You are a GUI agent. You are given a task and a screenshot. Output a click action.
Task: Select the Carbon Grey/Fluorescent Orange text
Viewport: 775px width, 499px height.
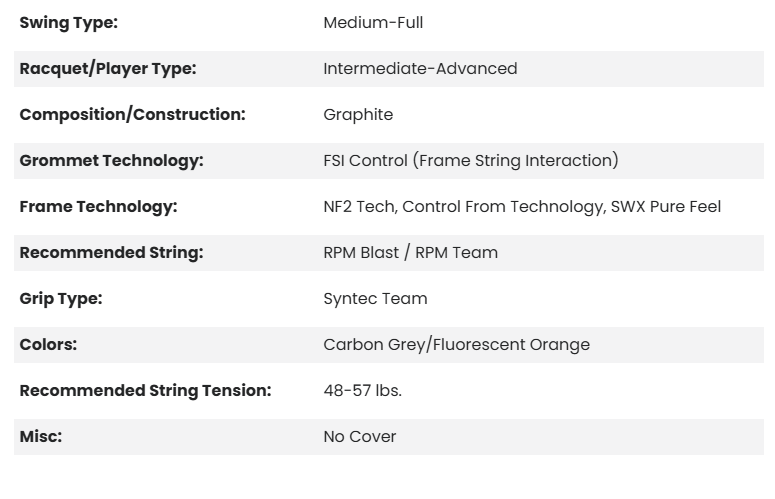click(456, 345)
